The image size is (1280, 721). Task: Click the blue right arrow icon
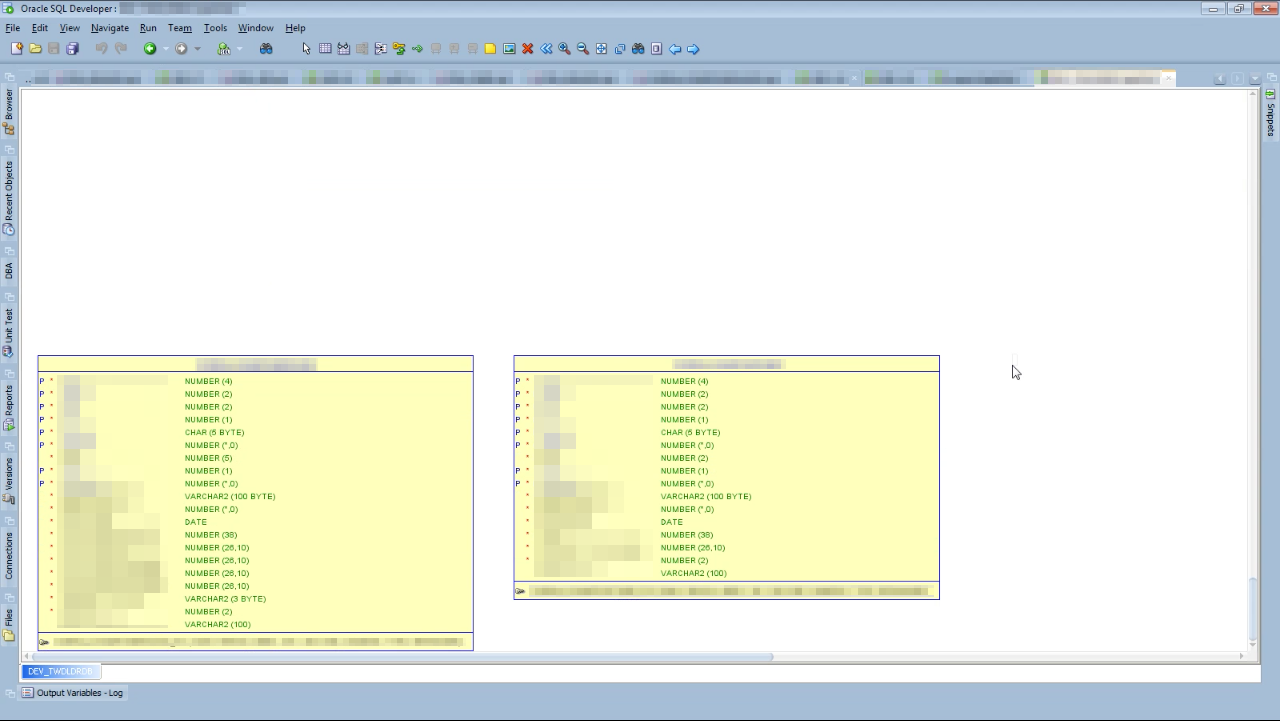pyautogui.click(x=693, y=48)
